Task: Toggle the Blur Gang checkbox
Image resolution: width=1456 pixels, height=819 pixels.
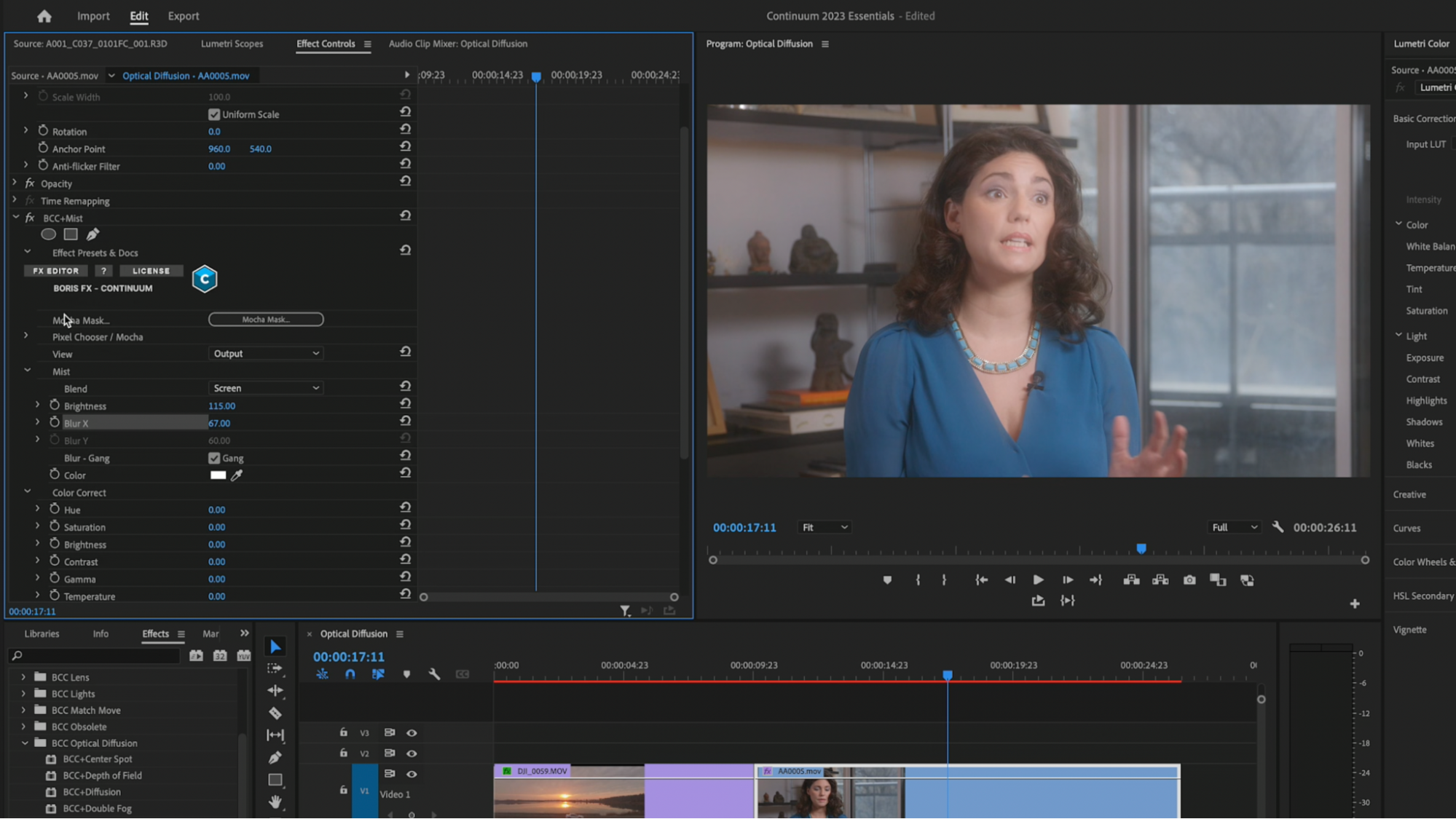Action: [x=214, y=458]
